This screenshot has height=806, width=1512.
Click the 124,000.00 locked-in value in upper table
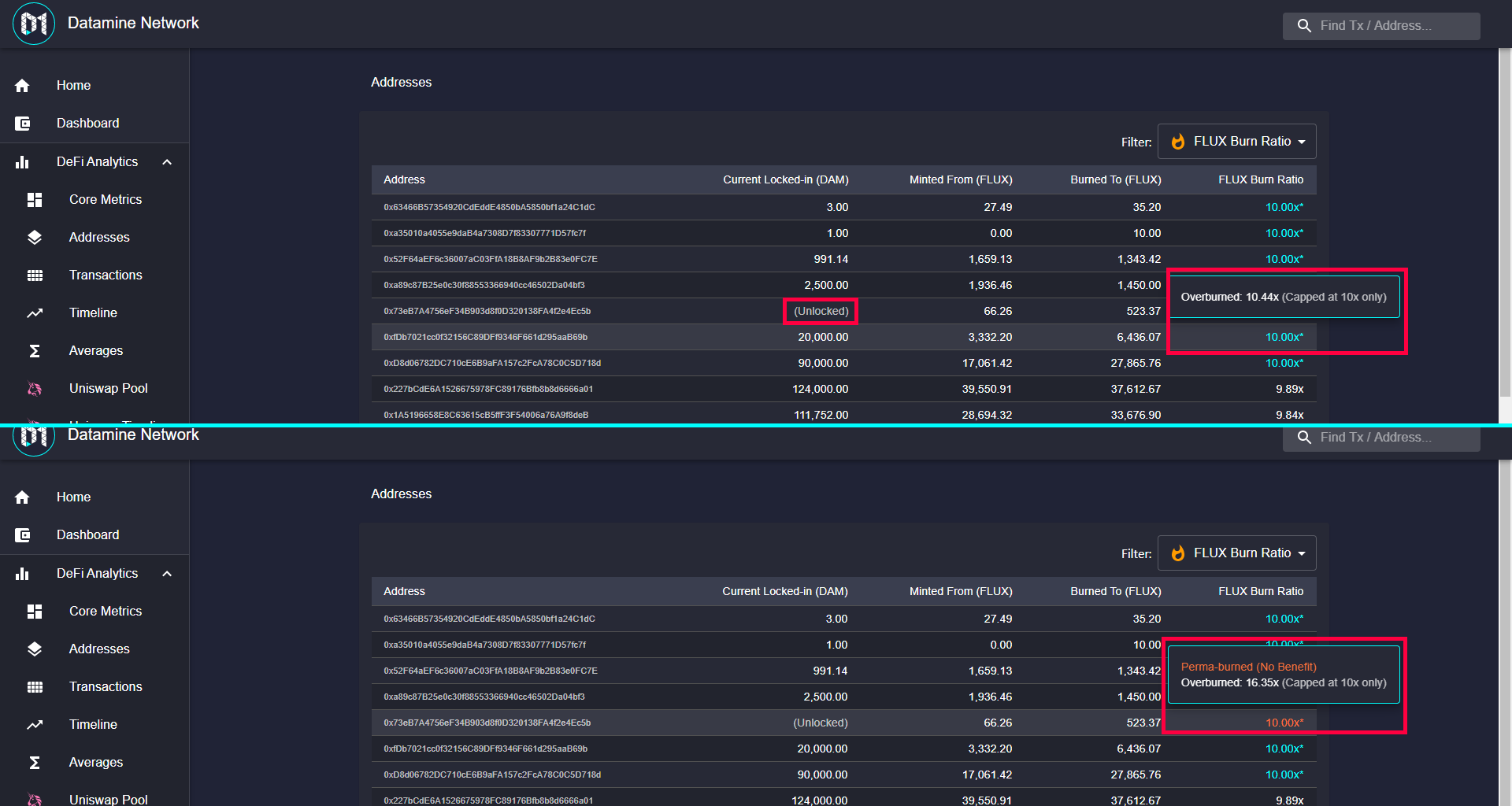[x=820, y=390]
